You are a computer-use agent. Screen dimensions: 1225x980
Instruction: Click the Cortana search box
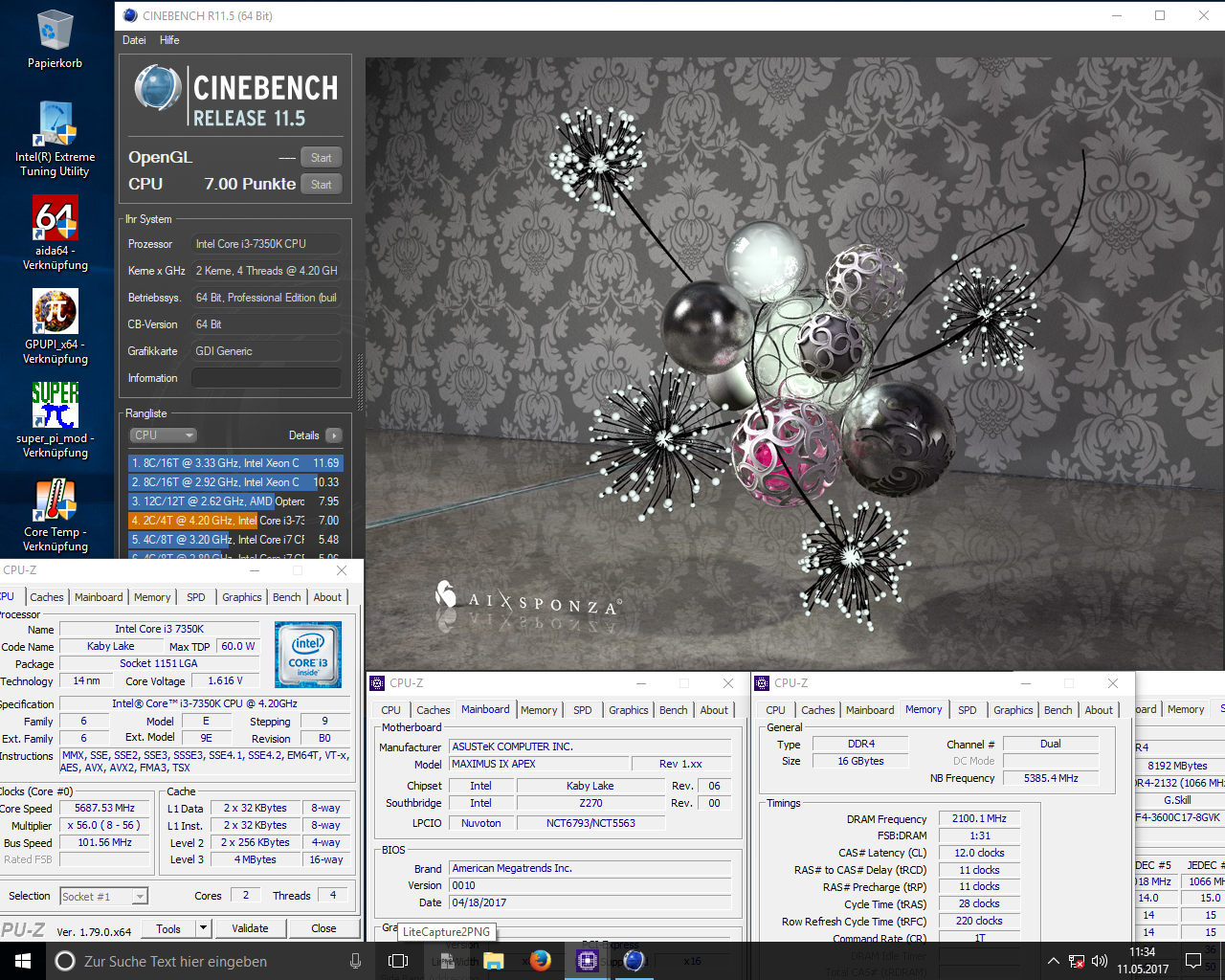206,961
